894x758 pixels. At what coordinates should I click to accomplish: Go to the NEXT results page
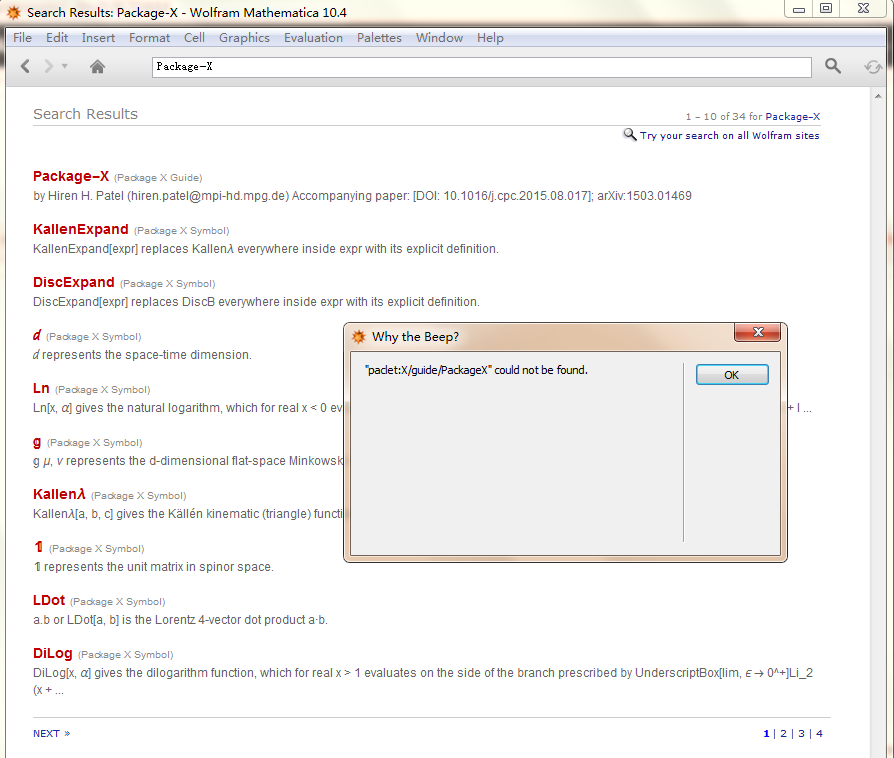tap(51, 733)
